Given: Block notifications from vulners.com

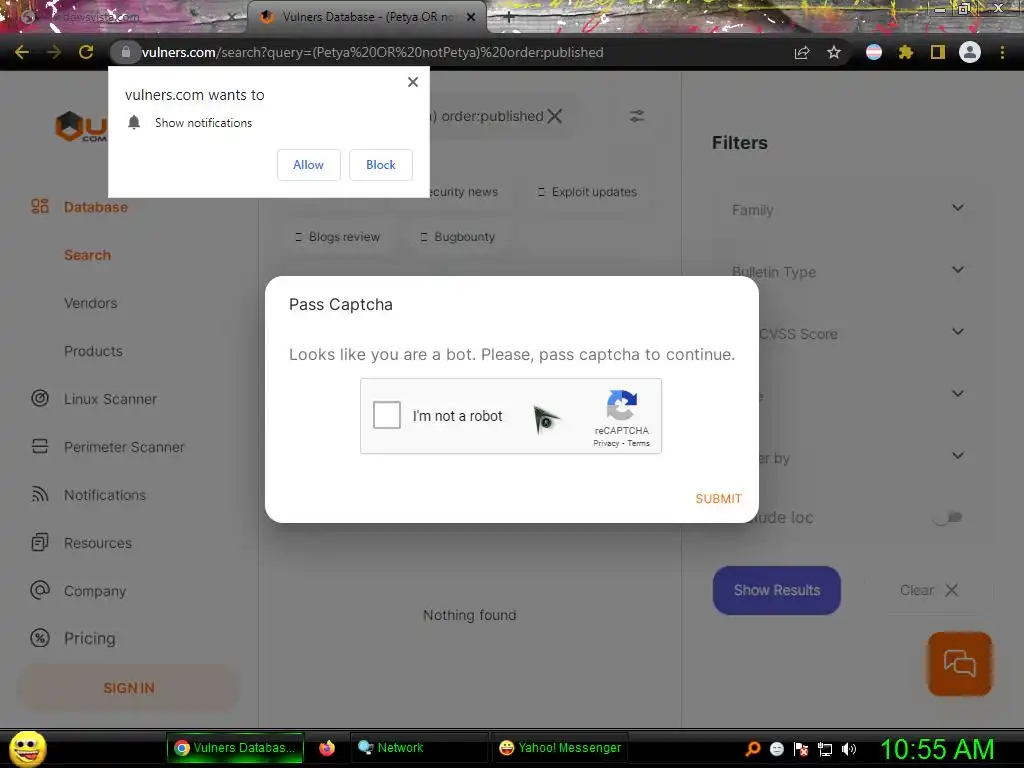Looking at the screenshot, I should pyautogui.click(x=381, y=165).
